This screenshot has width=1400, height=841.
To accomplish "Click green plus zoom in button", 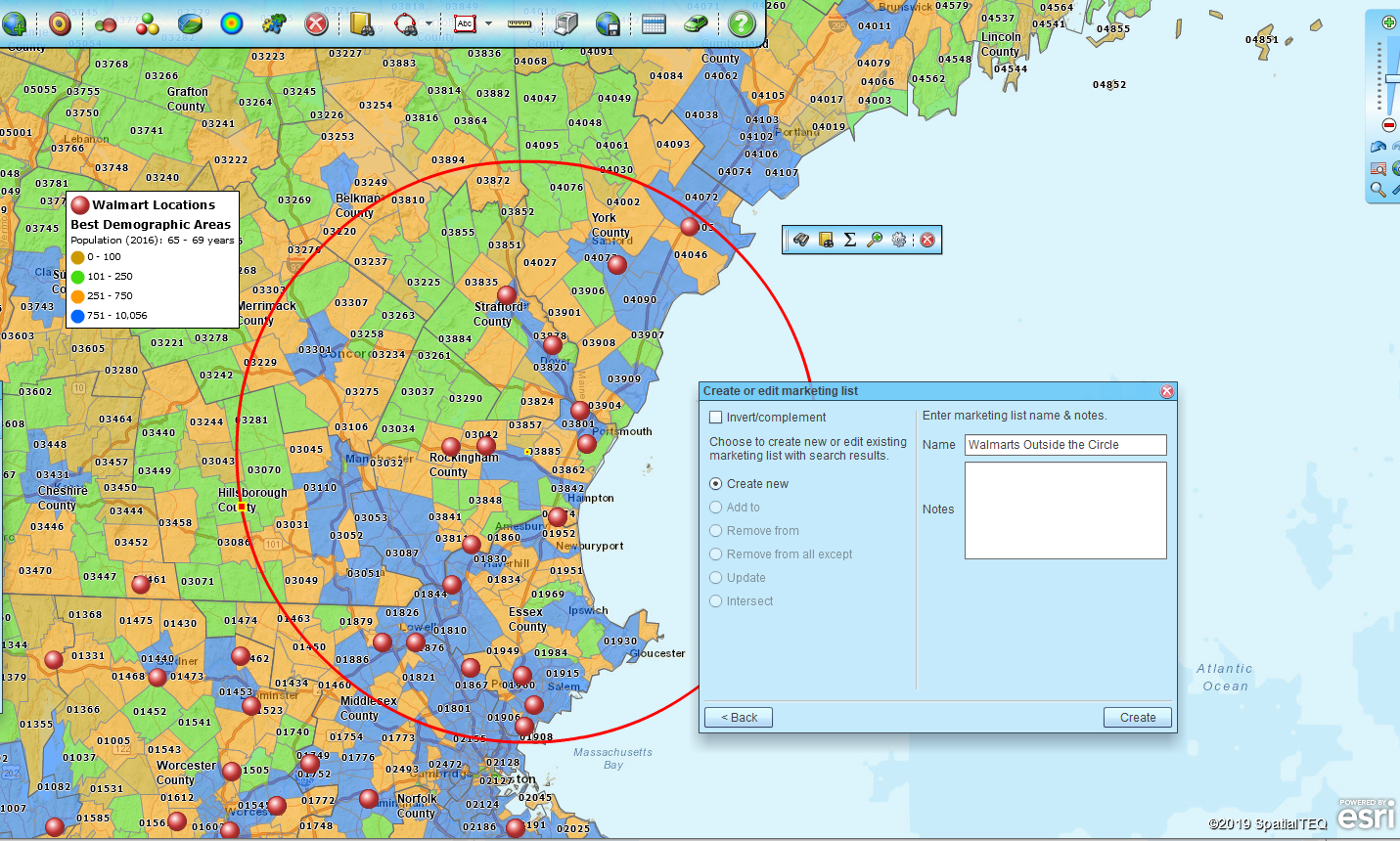I will [1389, 22].
